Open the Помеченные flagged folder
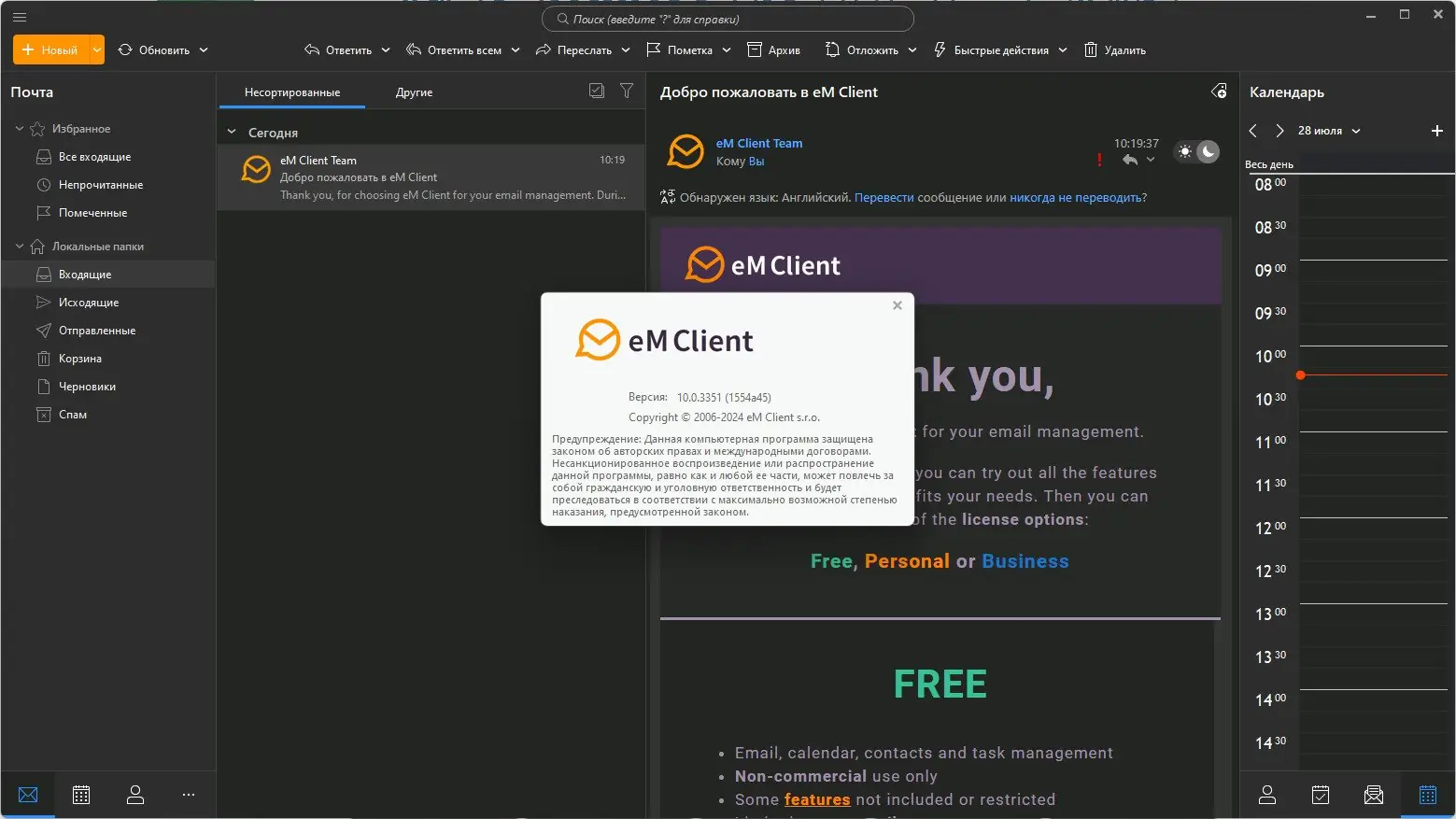 pos(108,213)
